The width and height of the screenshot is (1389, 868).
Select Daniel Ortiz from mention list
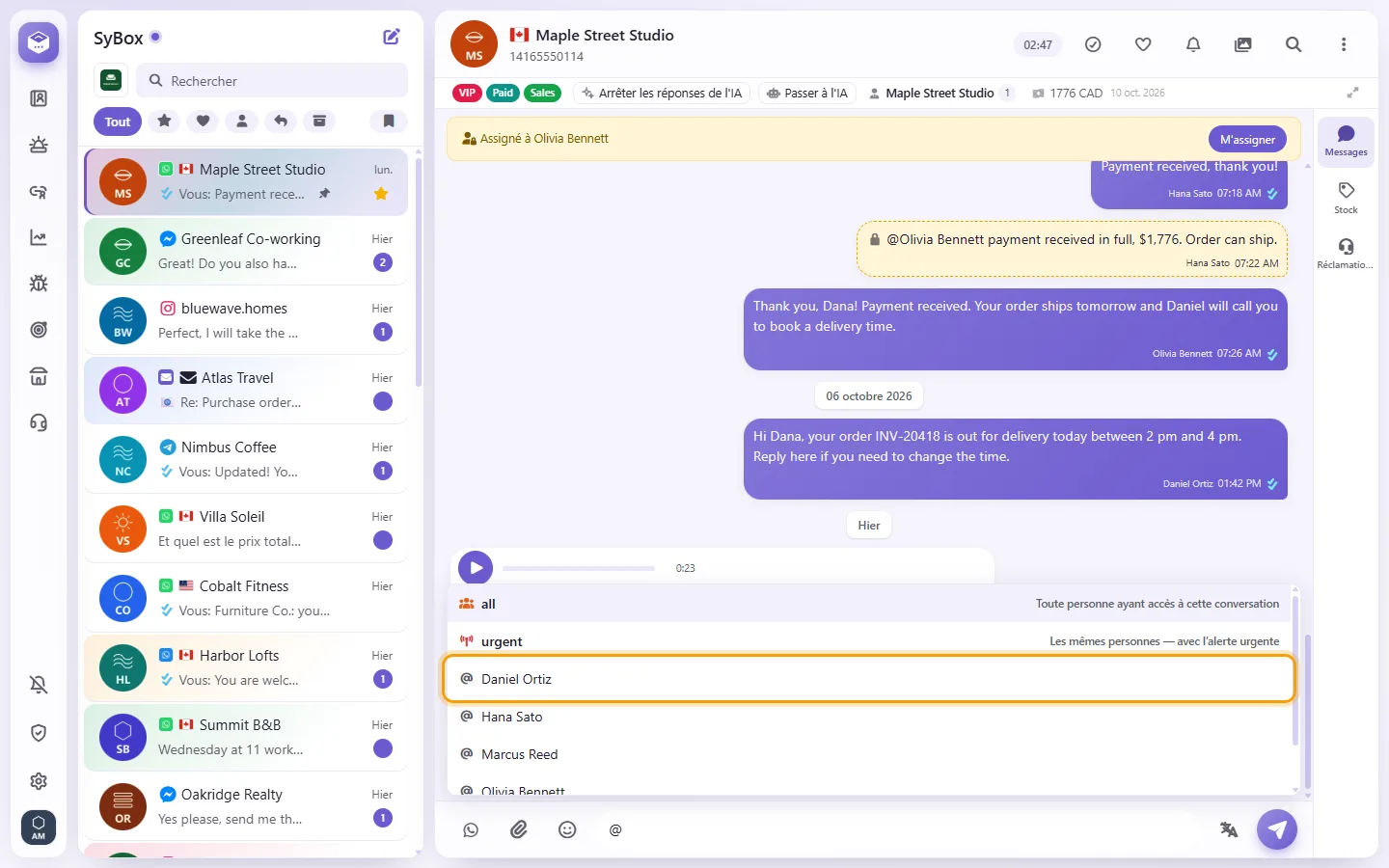[x=869, y=679]
